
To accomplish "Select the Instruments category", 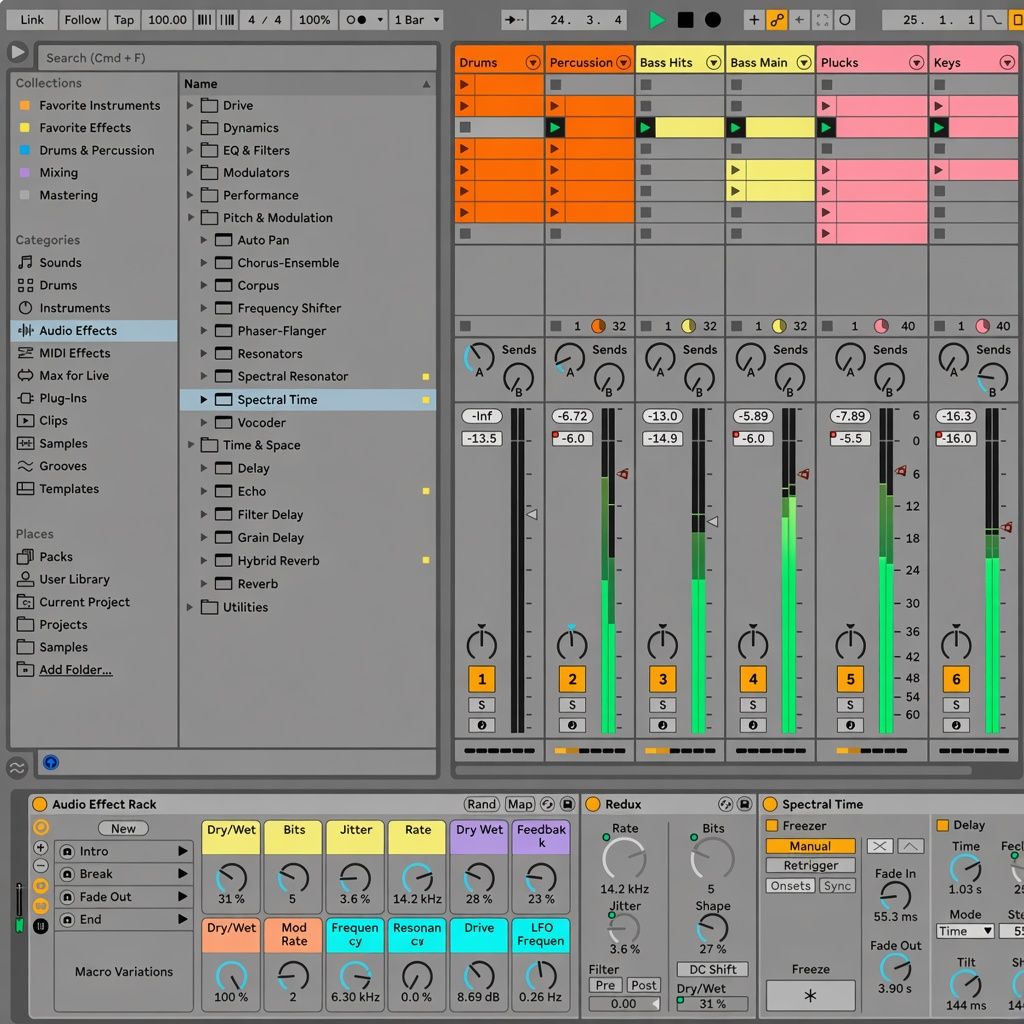I will tap(74, 308).
